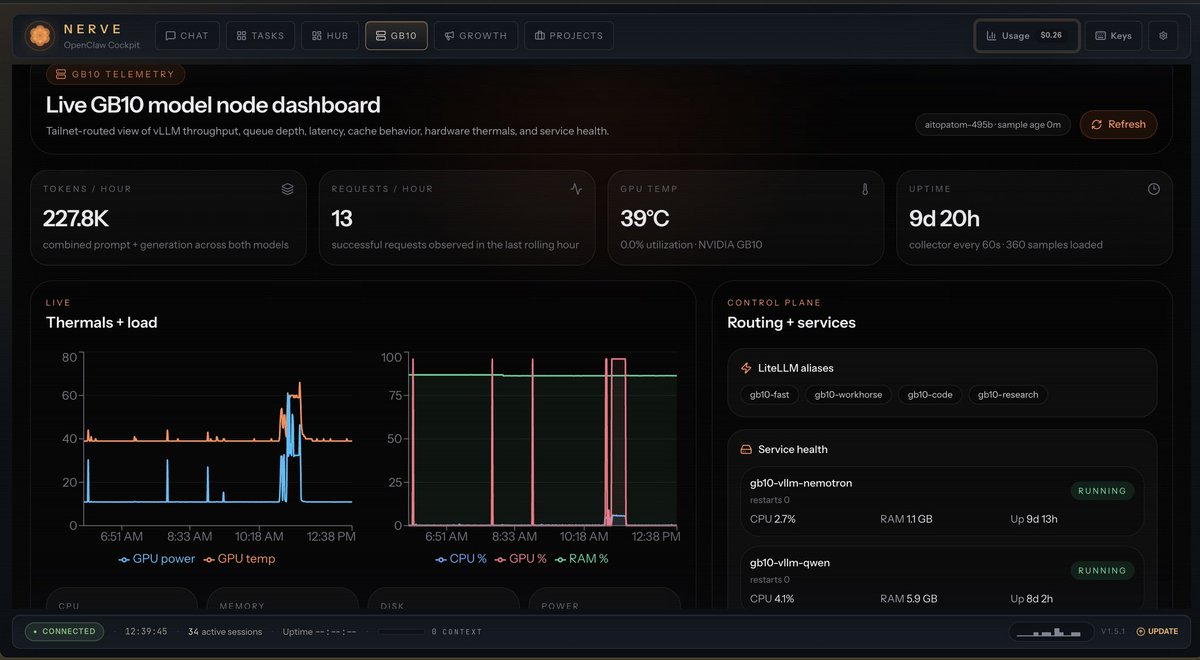This screenshot has width=1200, height=660.
Task: Click the thermometer icon in GPU Temp card
Action: [865, 188]
